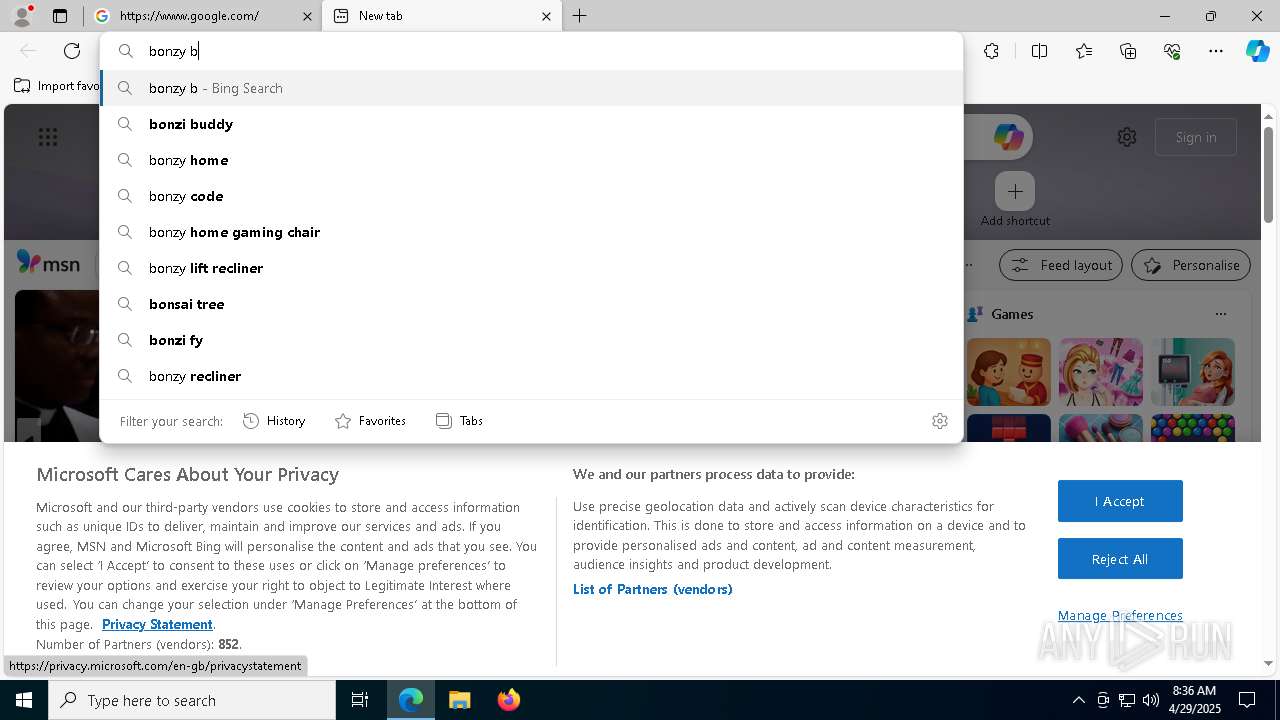
Task: Open the Privacy Statement link
Action: [157, 624]
